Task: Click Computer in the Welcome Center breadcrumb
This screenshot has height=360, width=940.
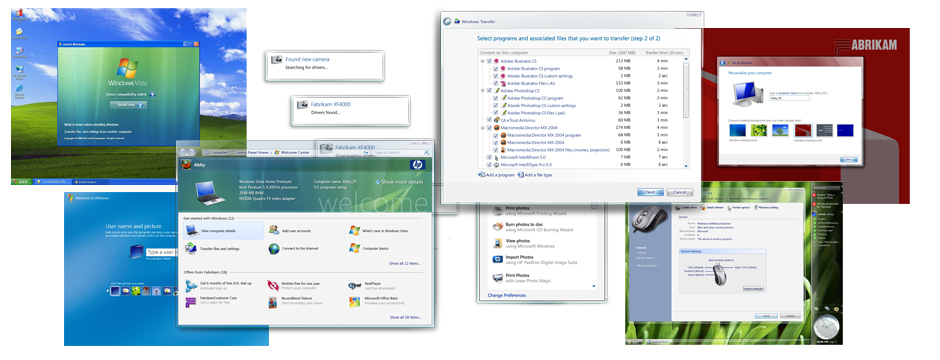Action: coord(219,153)
